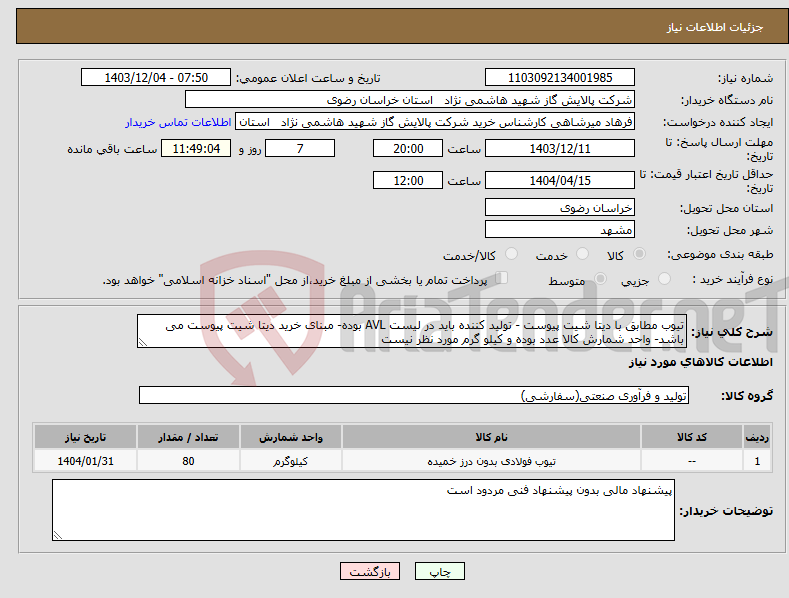789x598 pixels.
Task: Click the announcement date field 1403/12/04 - 07:50
Action: [156, 78]
